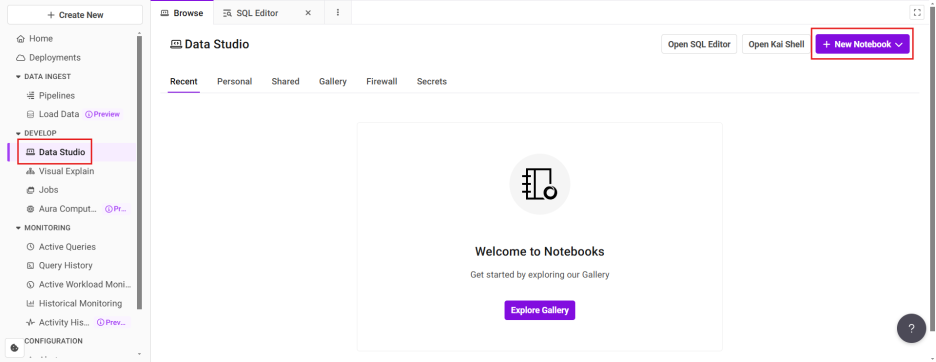The image size is (936, 362).
Task: Click the Preview badge next to Activity History
Action: coord(112,323)
